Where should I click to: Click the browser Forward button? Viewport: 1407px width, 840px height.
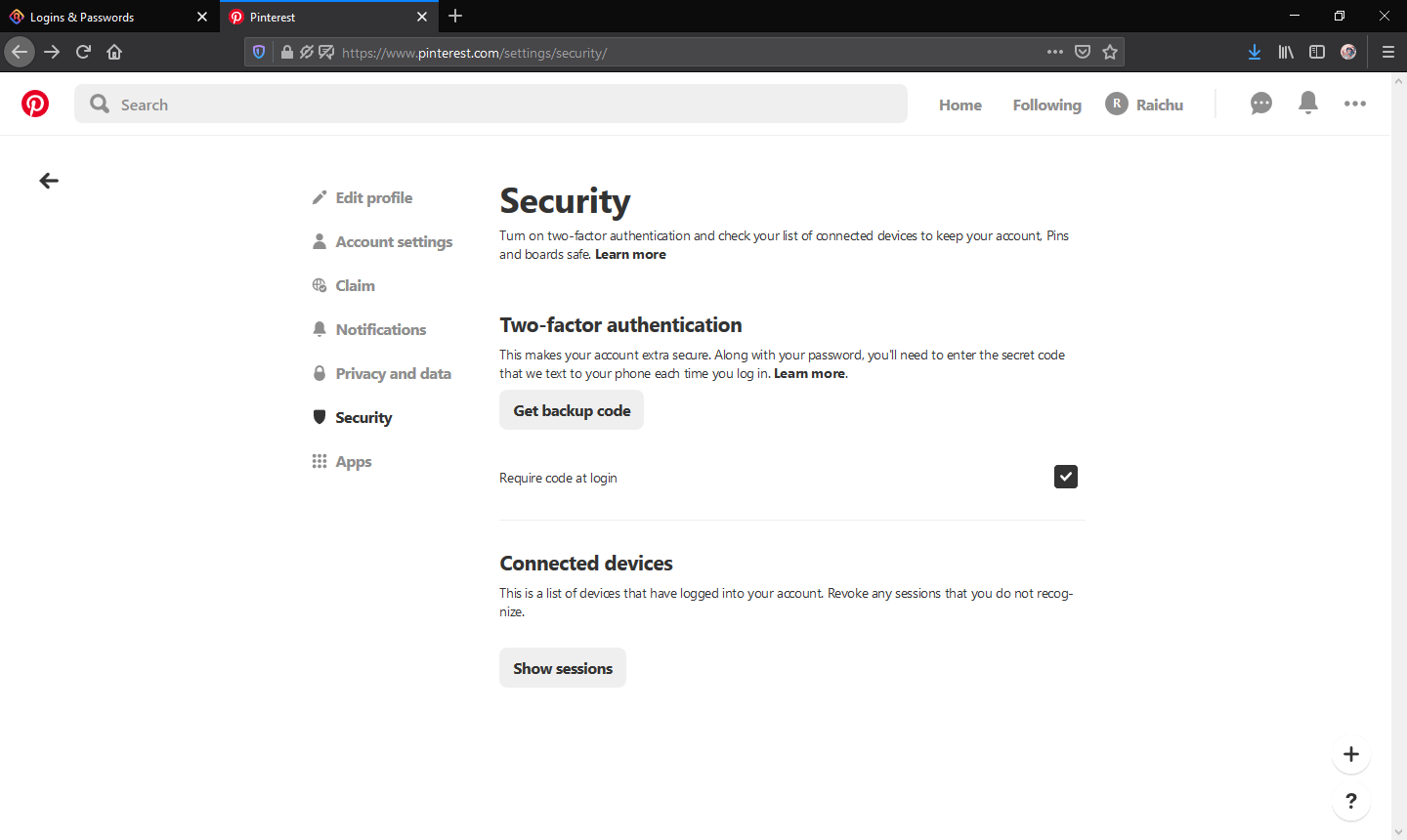[x=52, y=52]
